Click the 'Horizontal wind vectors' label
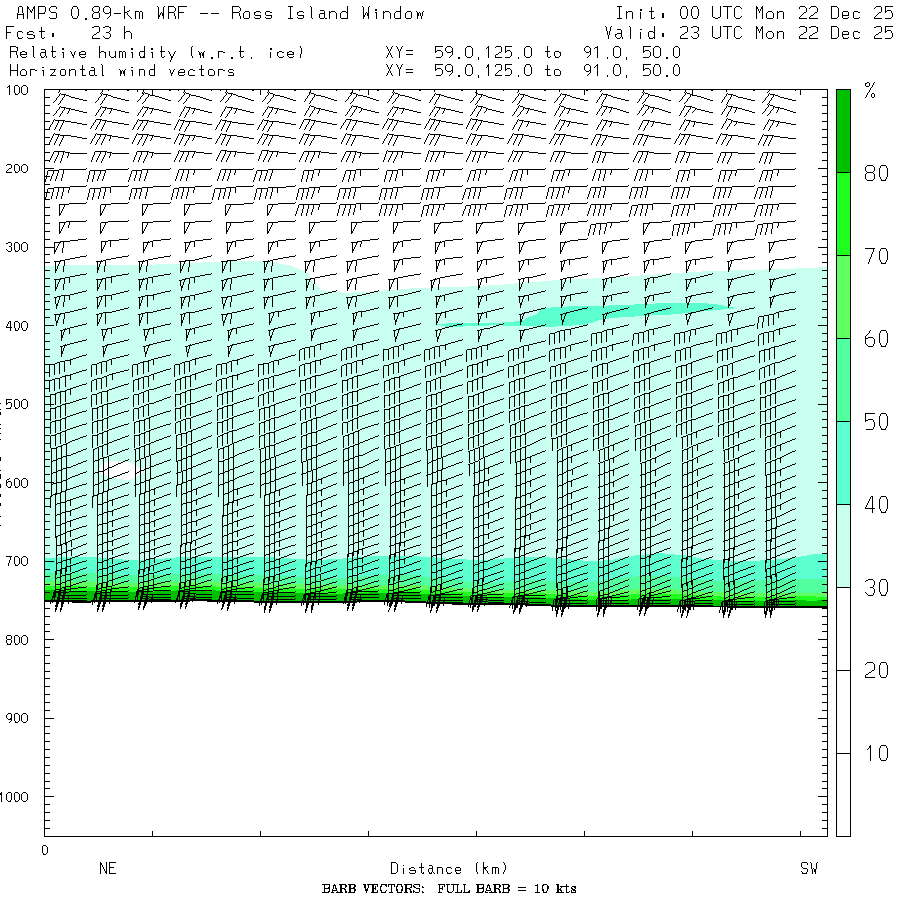The height and width of the screenshot is (900, 900). pos(122,71)
